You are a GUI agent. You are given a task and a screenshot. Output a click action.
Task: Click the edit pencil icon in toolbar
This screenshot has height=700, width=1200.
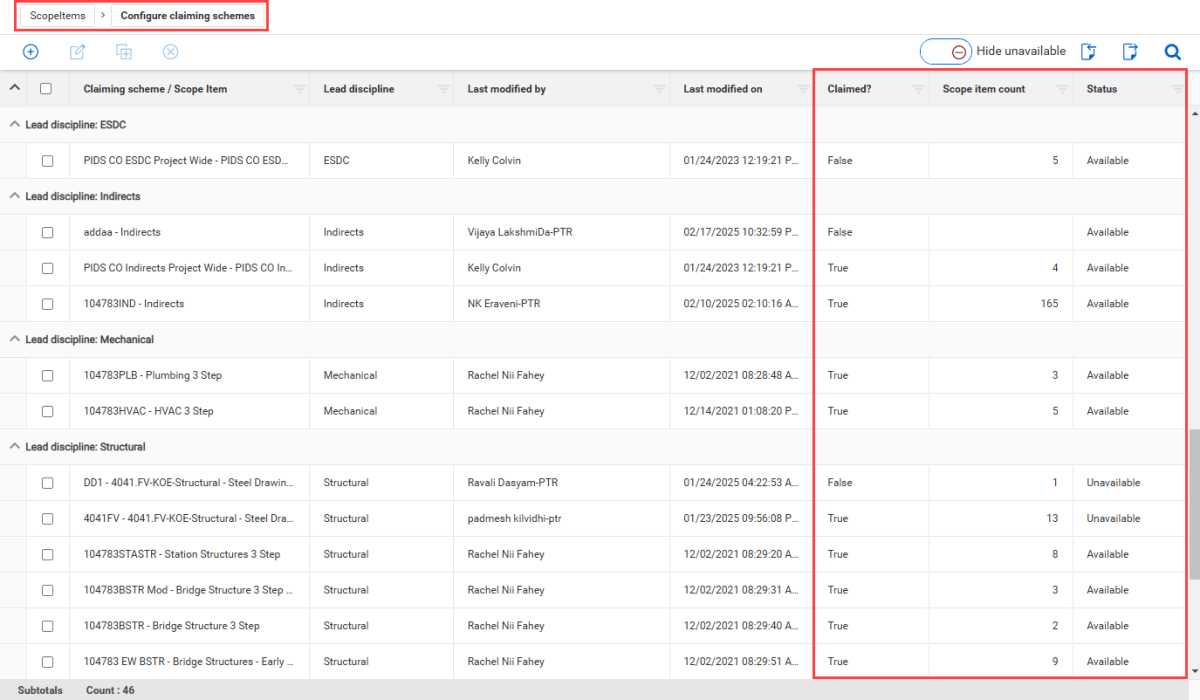[x=77, y=52]
